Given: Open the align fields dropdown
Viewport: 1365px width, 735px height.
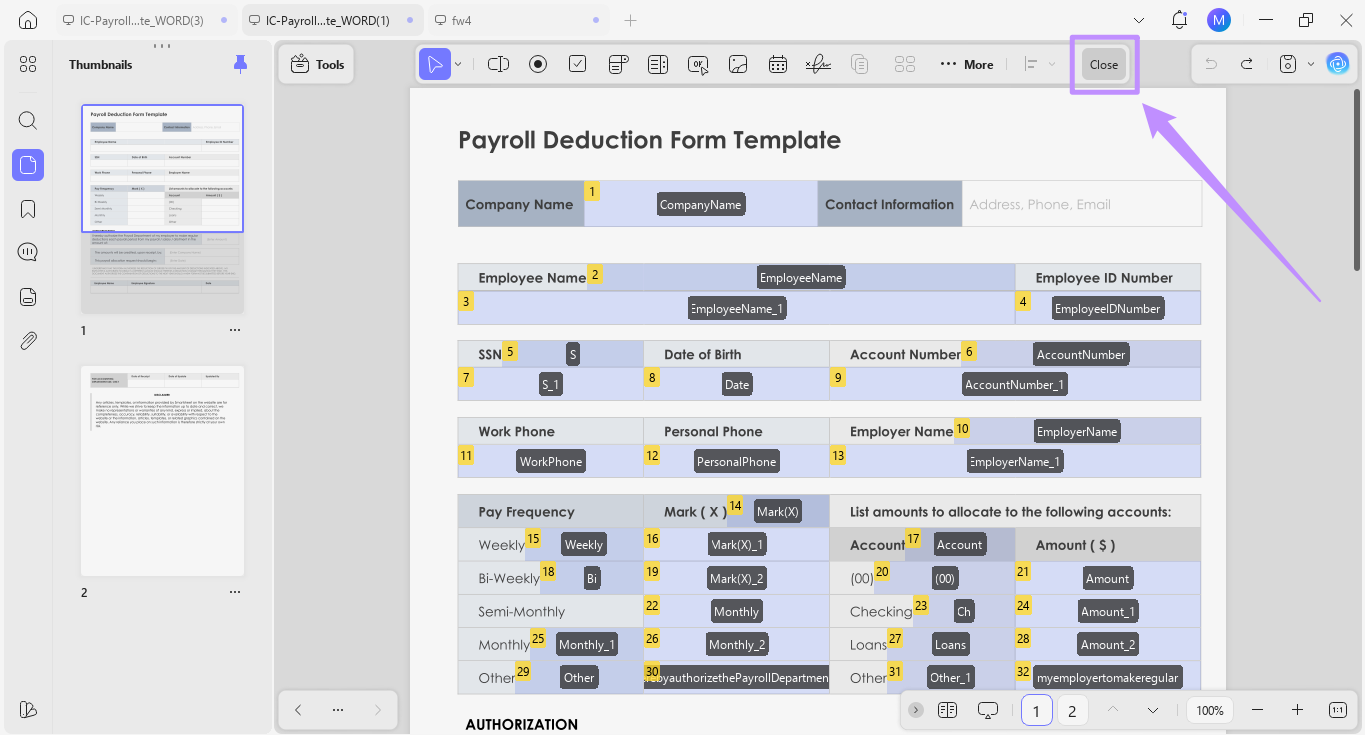Looking at the screenshot, I should coord(1039,64).
